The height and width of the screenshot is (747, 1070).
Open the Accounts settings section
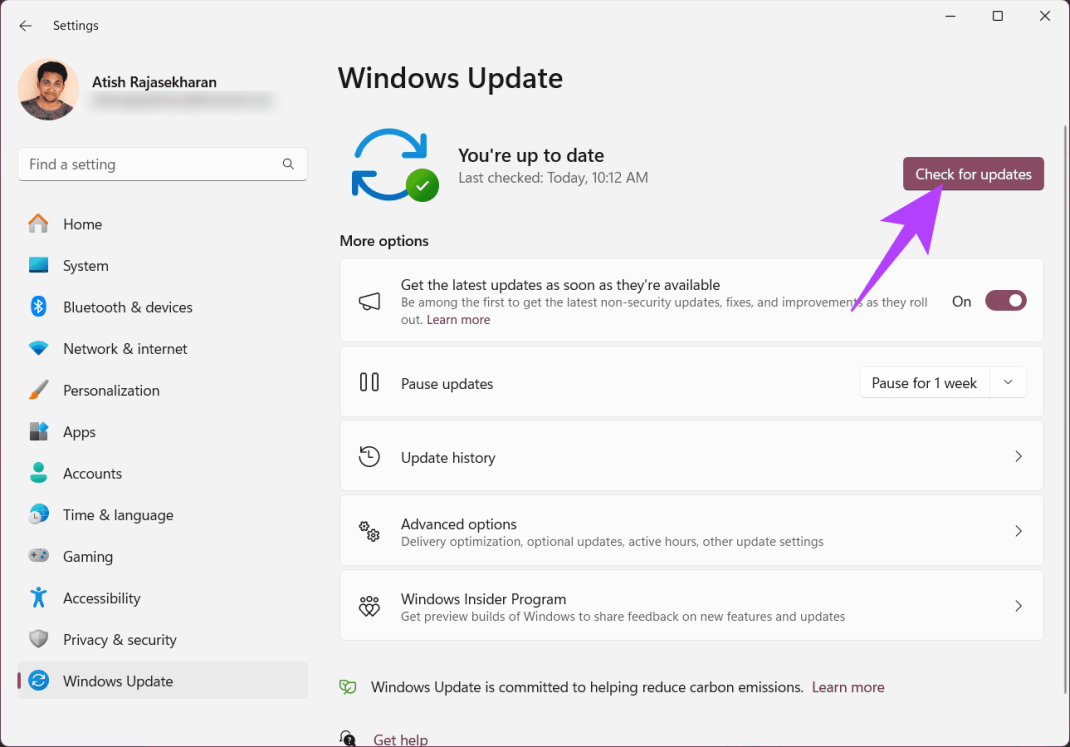(x=92, y=473)
